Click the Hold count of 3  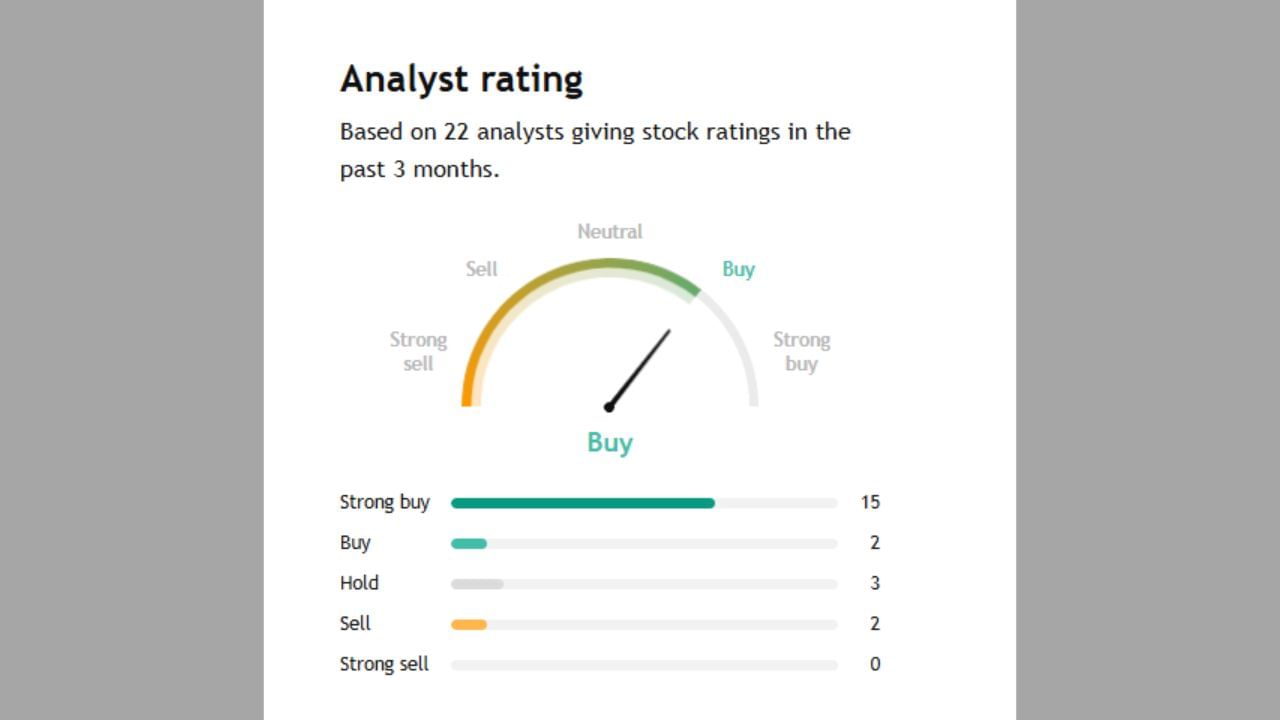(x=875, y=584)
